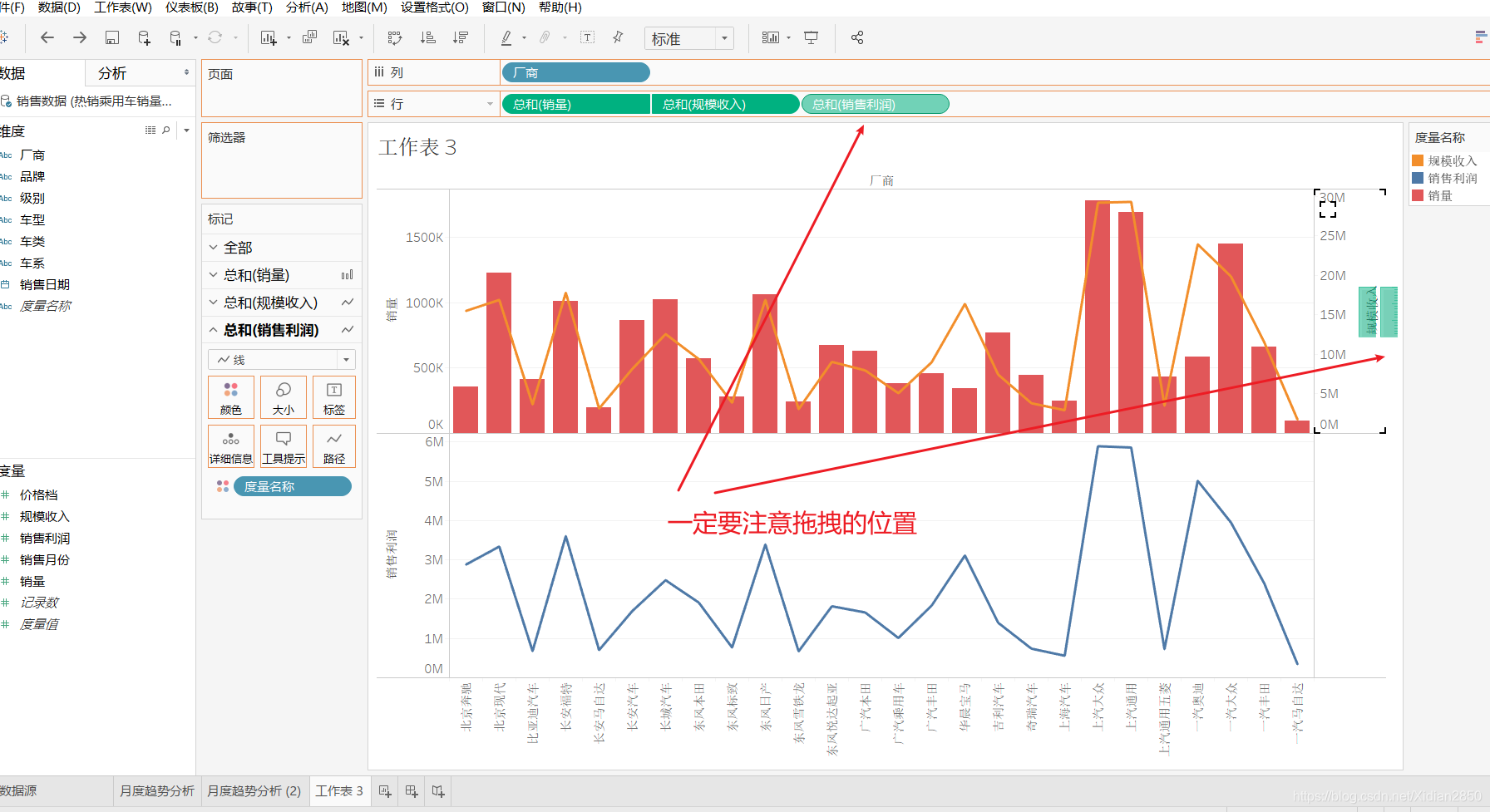Open the 分析(A) menu
Viewport: 1490px width, 812px height.
(307, 7)
